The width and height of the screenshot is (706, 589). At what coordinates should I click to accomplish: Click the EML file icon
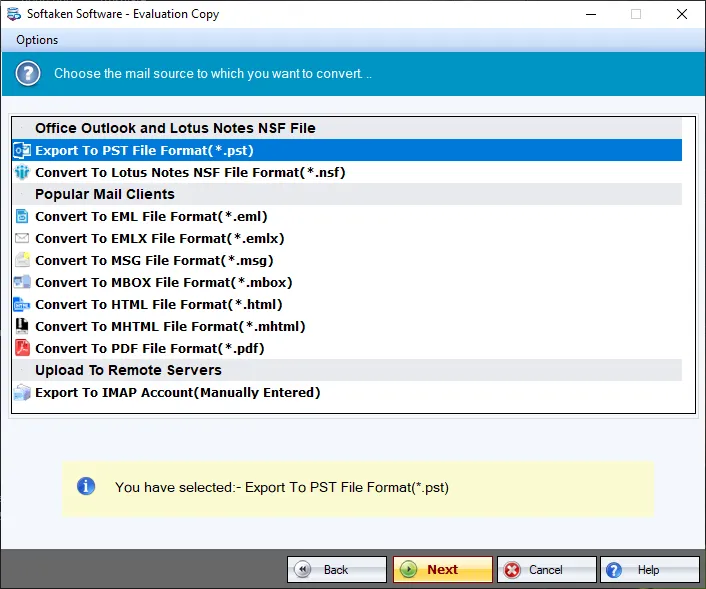click(22, 217)
